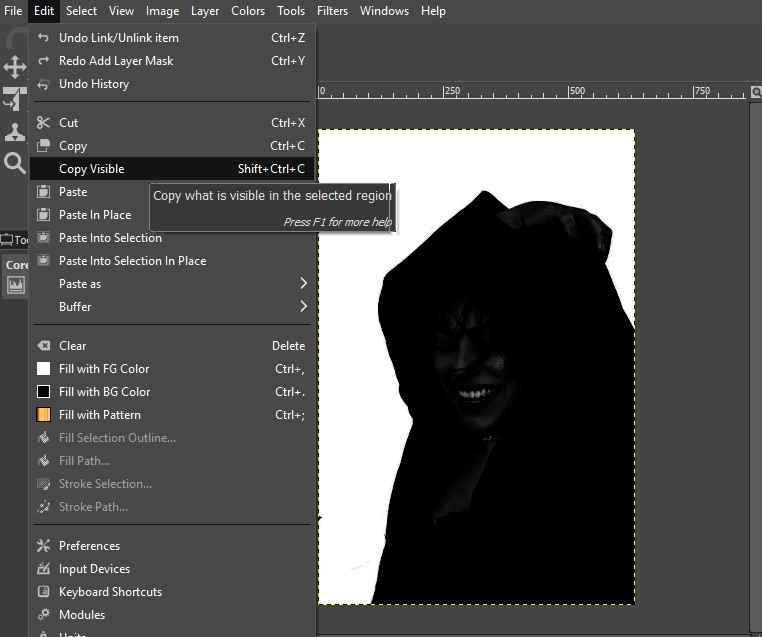762x637 pixels.
Task: Open the Colors menu
Action: point(248,11)
